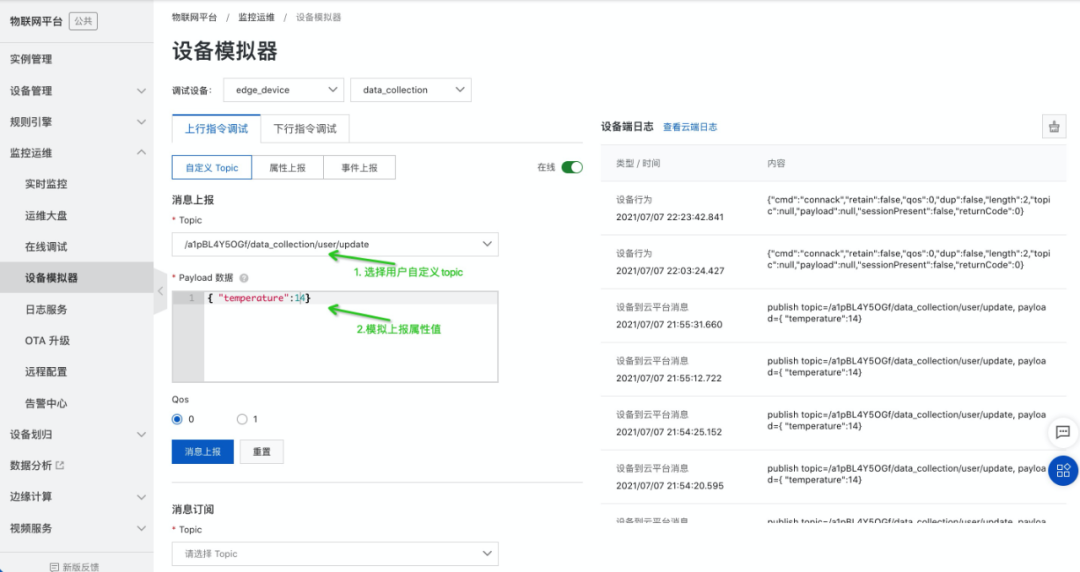The image size is (1080, 572).
Task: Switch to 上行指令调试 tab
Action: point(216,129)
